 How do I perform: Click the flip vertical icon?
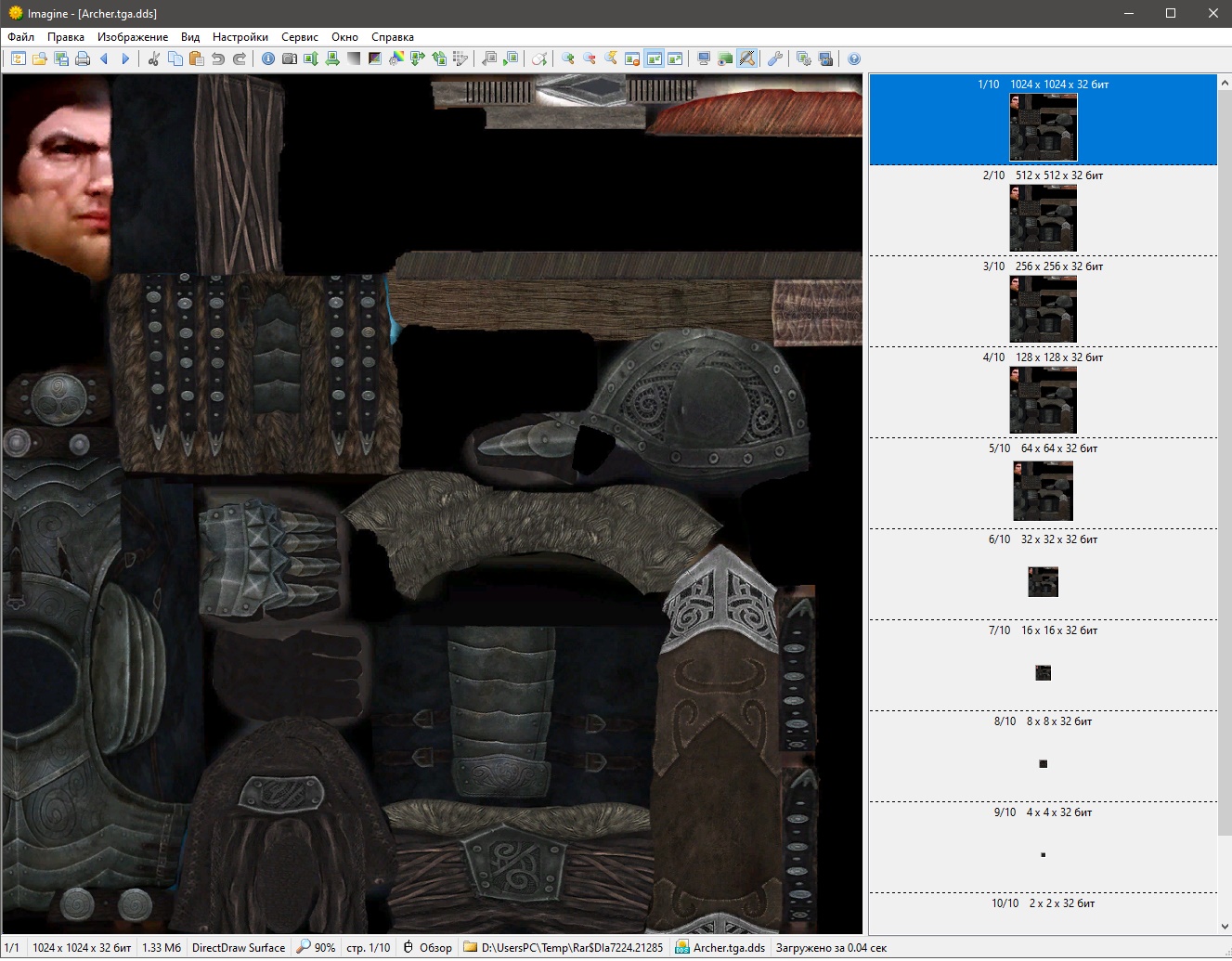pyautogui.click(x=311, y=58)
